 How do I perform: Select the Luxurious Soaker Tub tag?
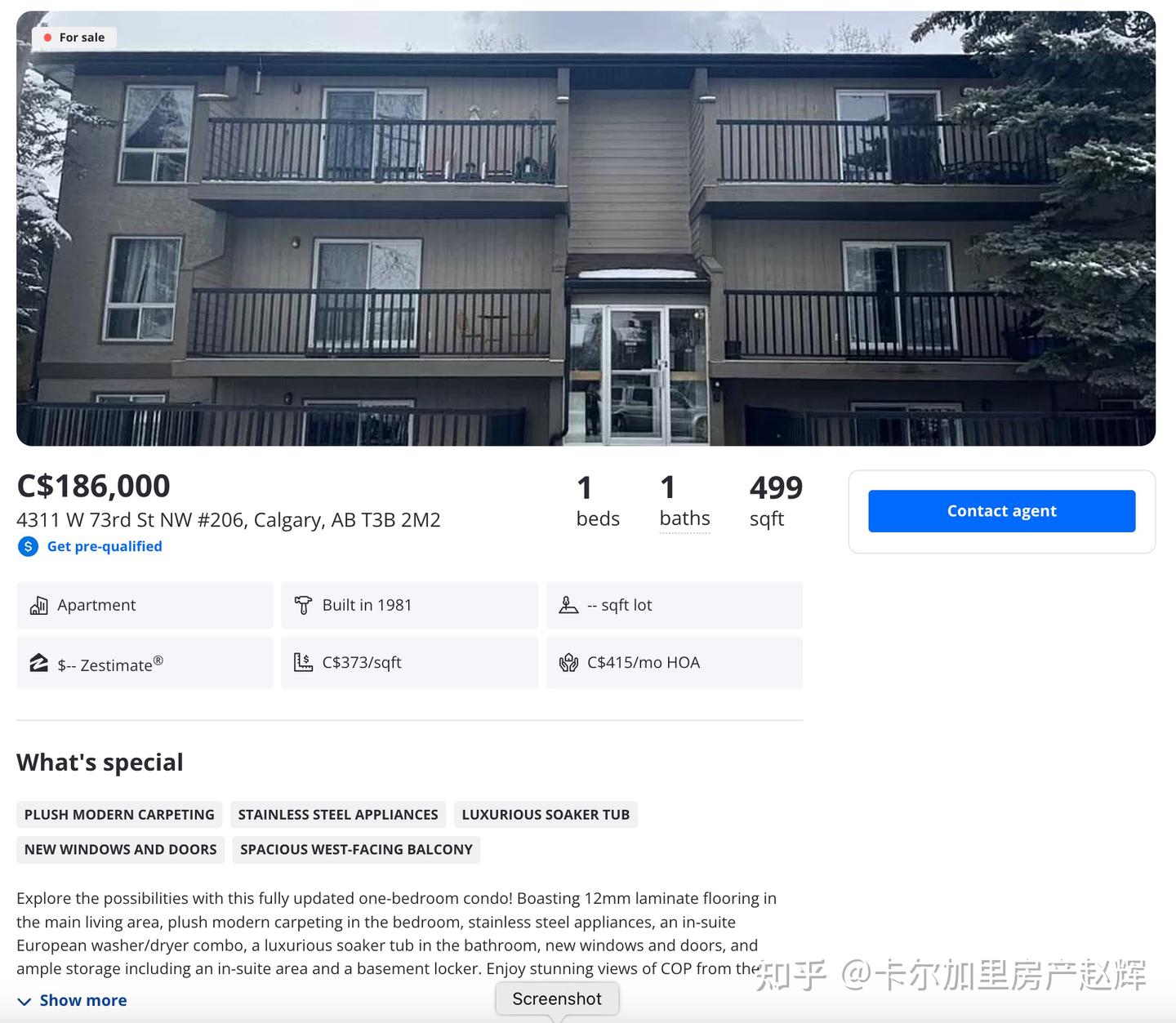tap(546, 815)
